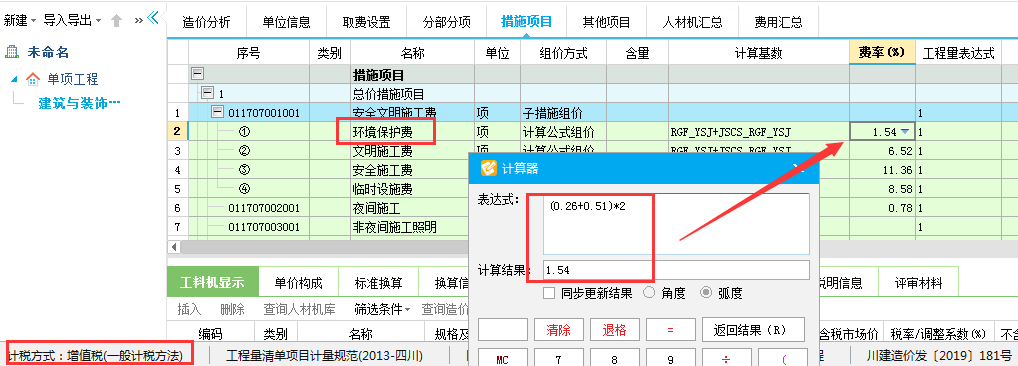Click the MC memory clear button
The height and width of the screenshot is (366, 1018).
pyautogui.click(x=503, y=358)
